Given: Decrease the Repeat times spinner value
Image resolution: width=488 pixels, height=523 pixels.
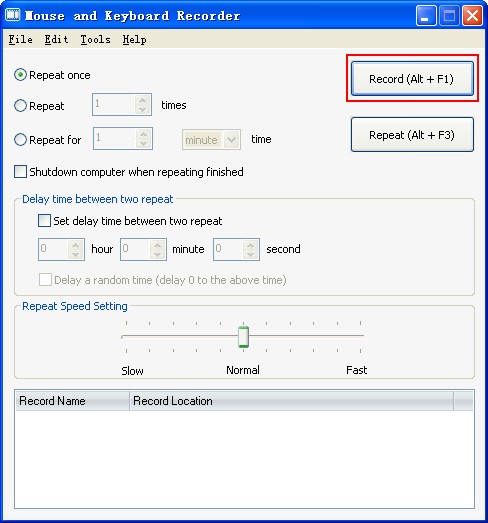Looking at the screenshot, I should tap(142, 109).
